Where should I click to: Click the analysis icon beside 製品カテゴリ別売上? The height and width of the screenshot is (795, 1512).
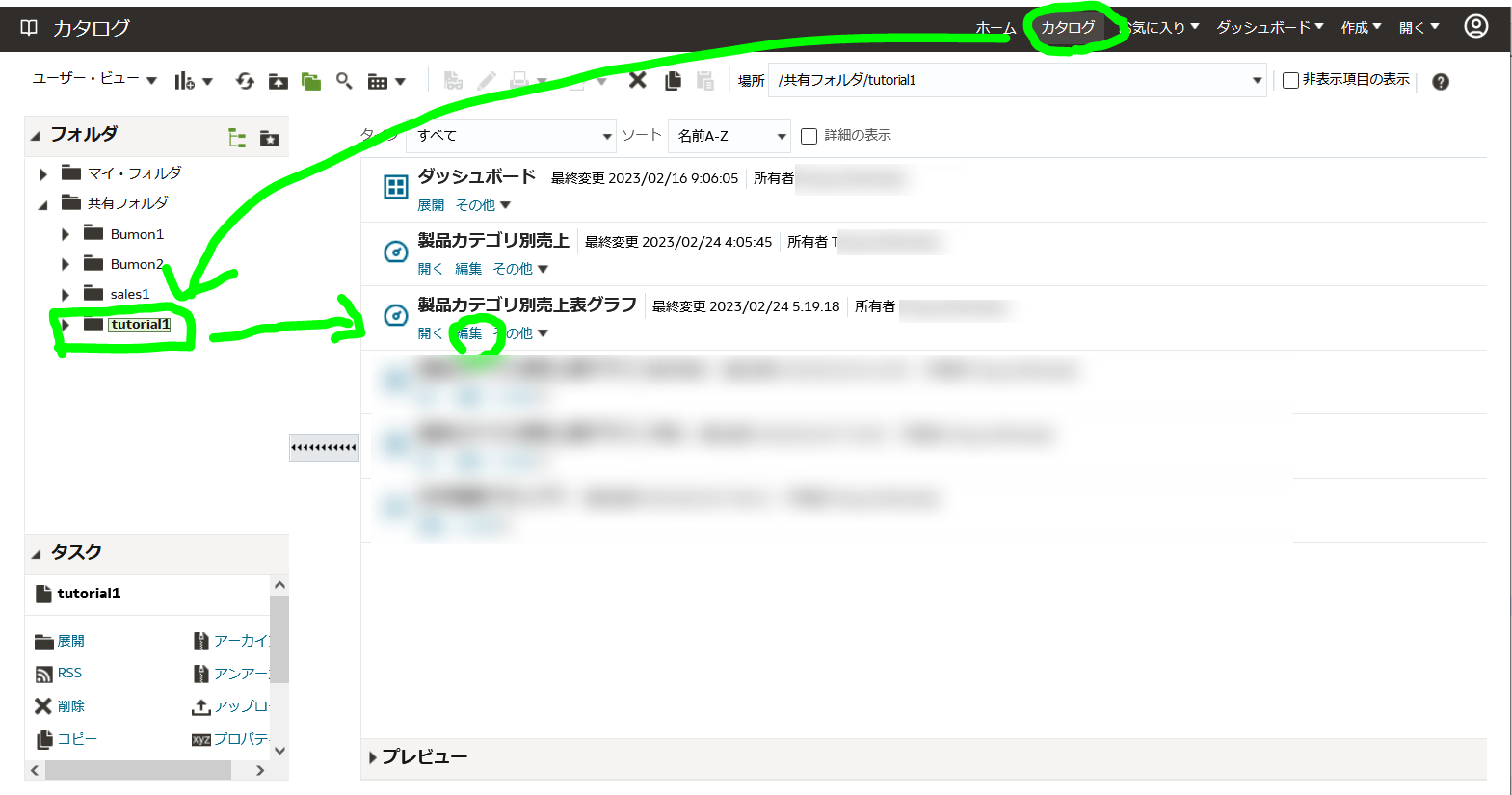396,252
